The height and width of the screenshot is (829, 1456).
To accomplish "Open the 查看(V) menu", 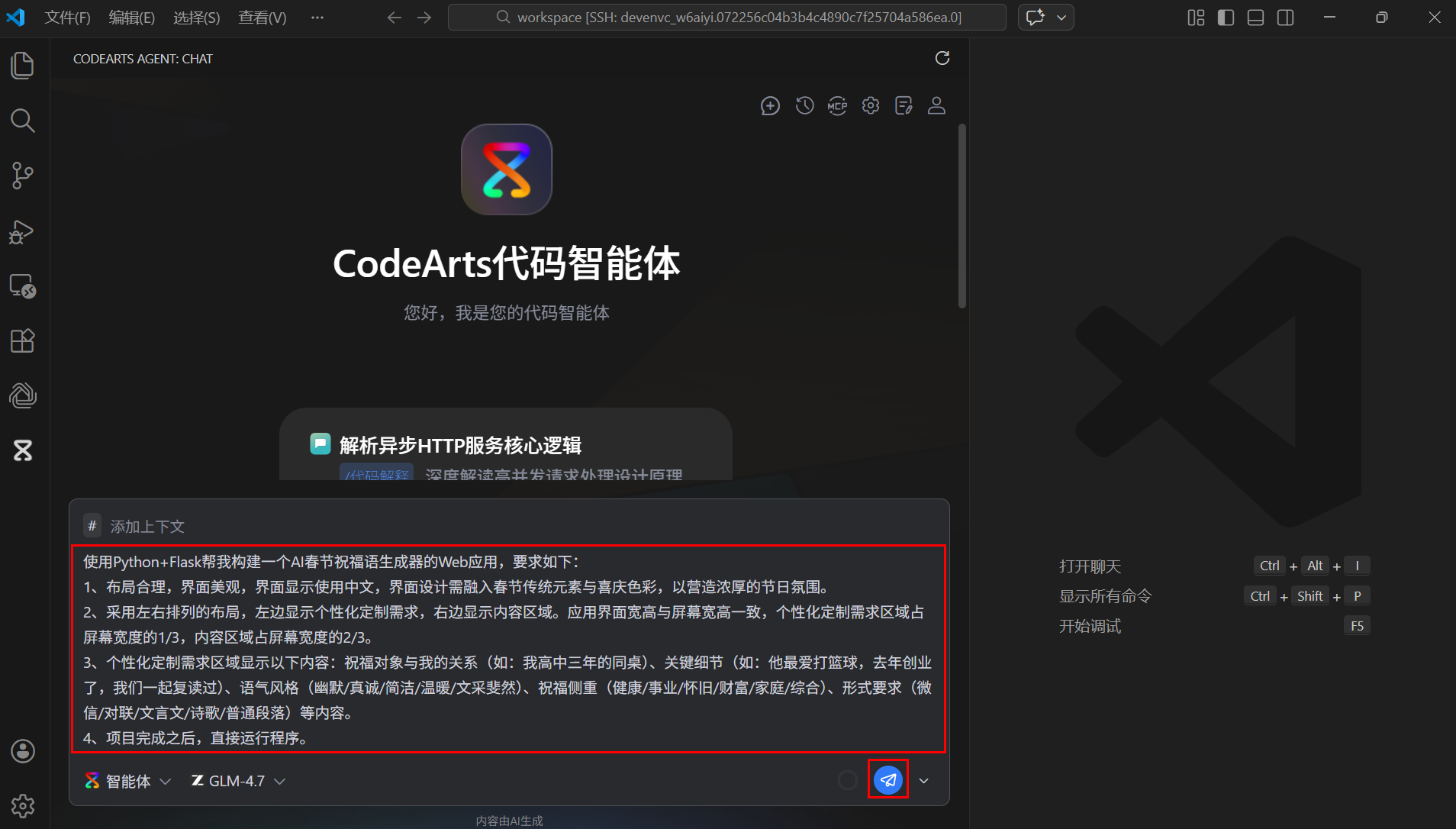I will click(x=262, y=18).
